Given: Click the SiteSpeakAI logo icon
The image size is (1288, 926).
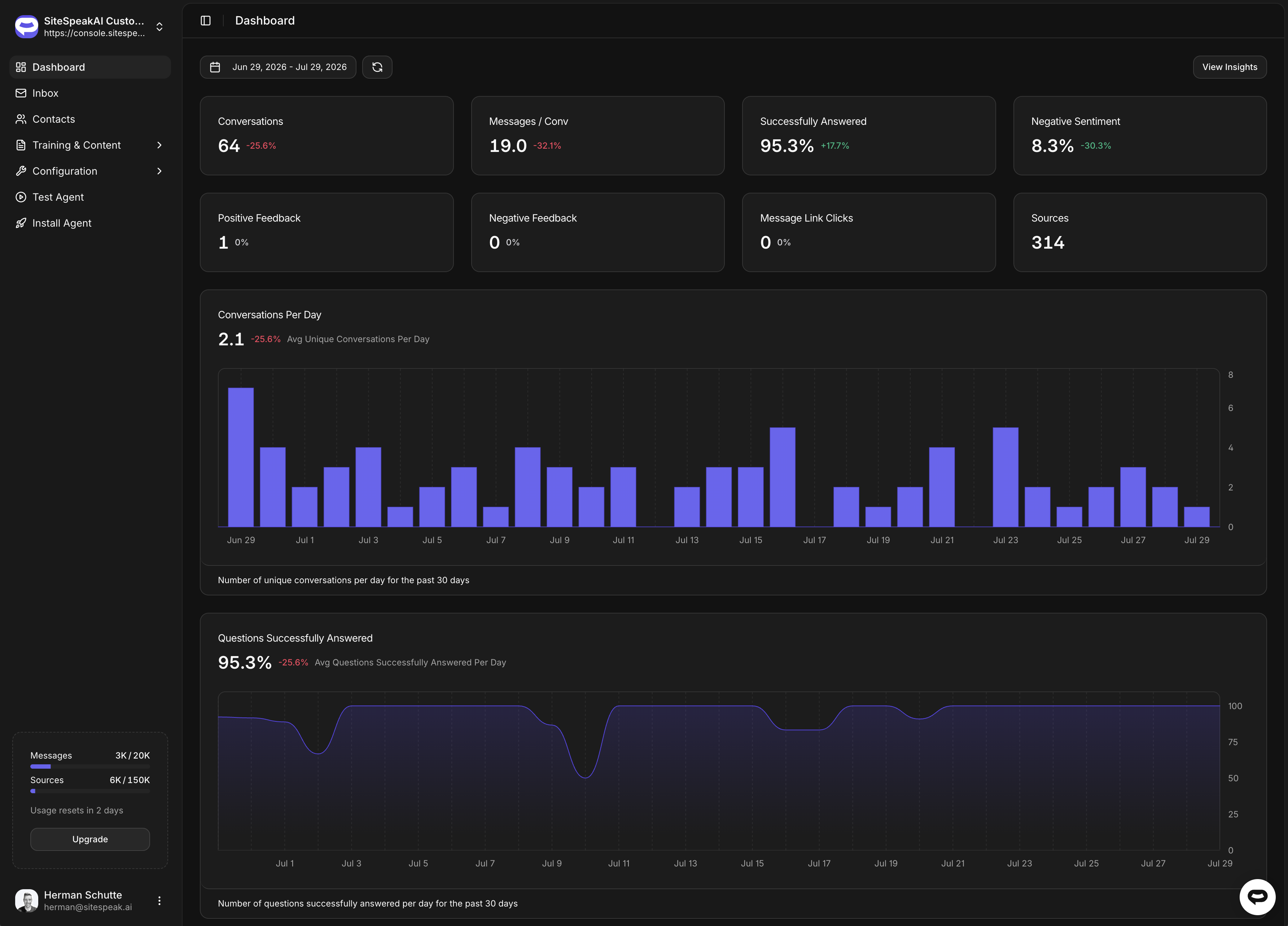Looking at the screenshot, I should click(26, 27).
